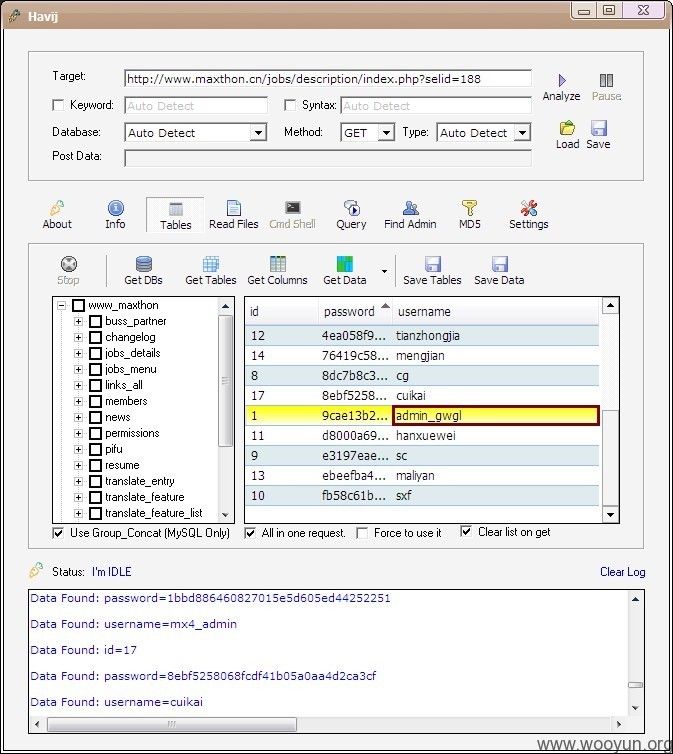This screenshot has width=673, height=754.
Task: Check the members table checkbox
Action: (x=96, y=401)
